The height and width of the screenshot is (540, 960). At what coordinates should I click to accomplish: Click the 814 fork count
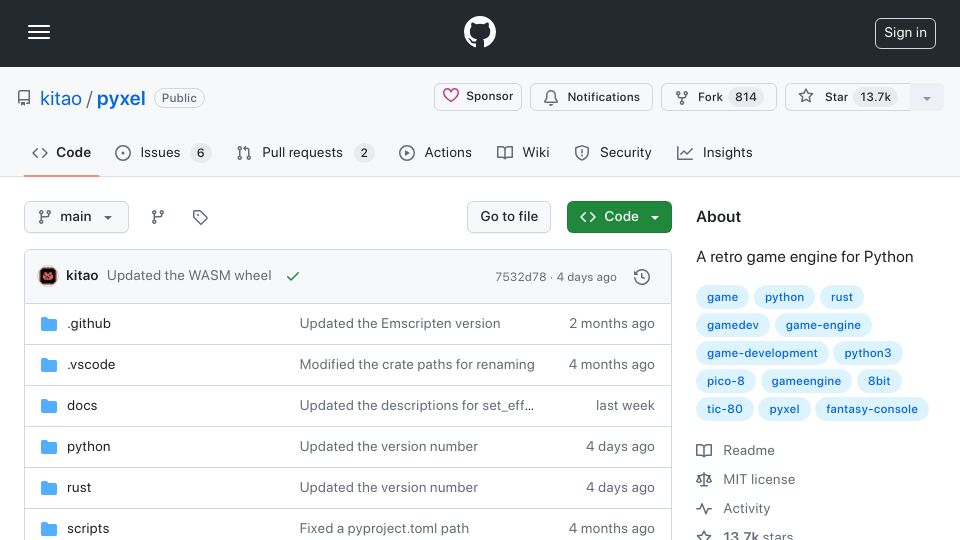click(745, 97)
